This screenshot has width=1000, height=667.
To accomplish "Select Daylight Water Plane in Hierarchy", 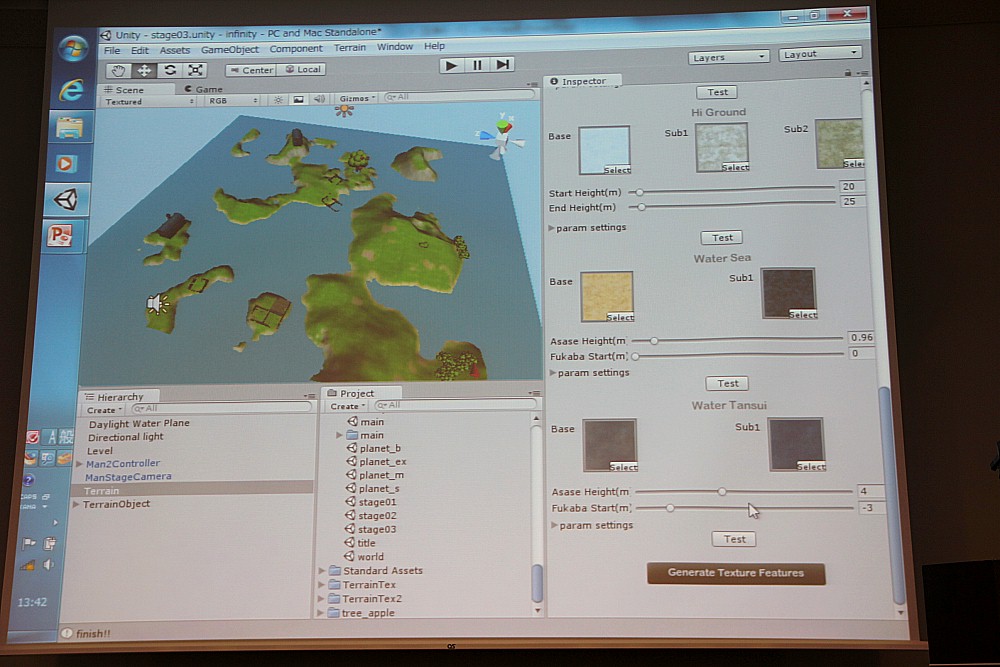I will point(138,423).
